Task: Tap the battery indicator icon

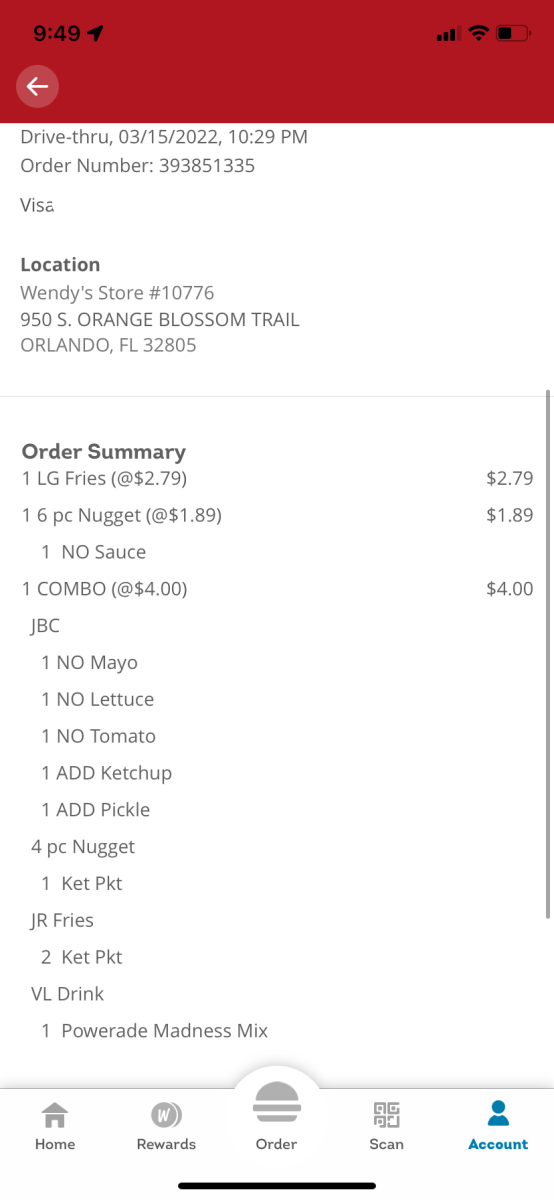Action: (x=513, y=34)
